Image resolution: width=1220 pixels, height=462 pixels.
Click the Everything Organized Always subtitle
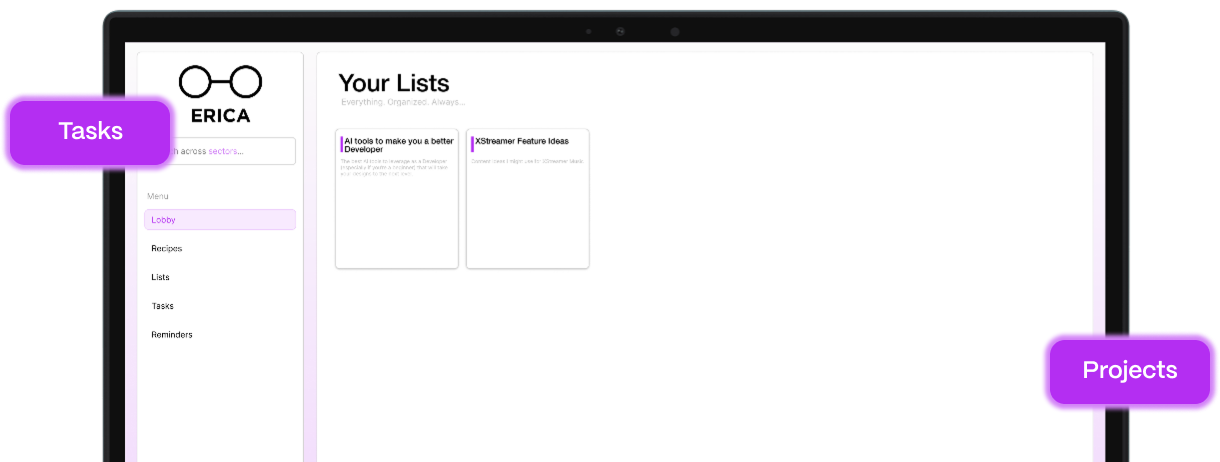403,102
